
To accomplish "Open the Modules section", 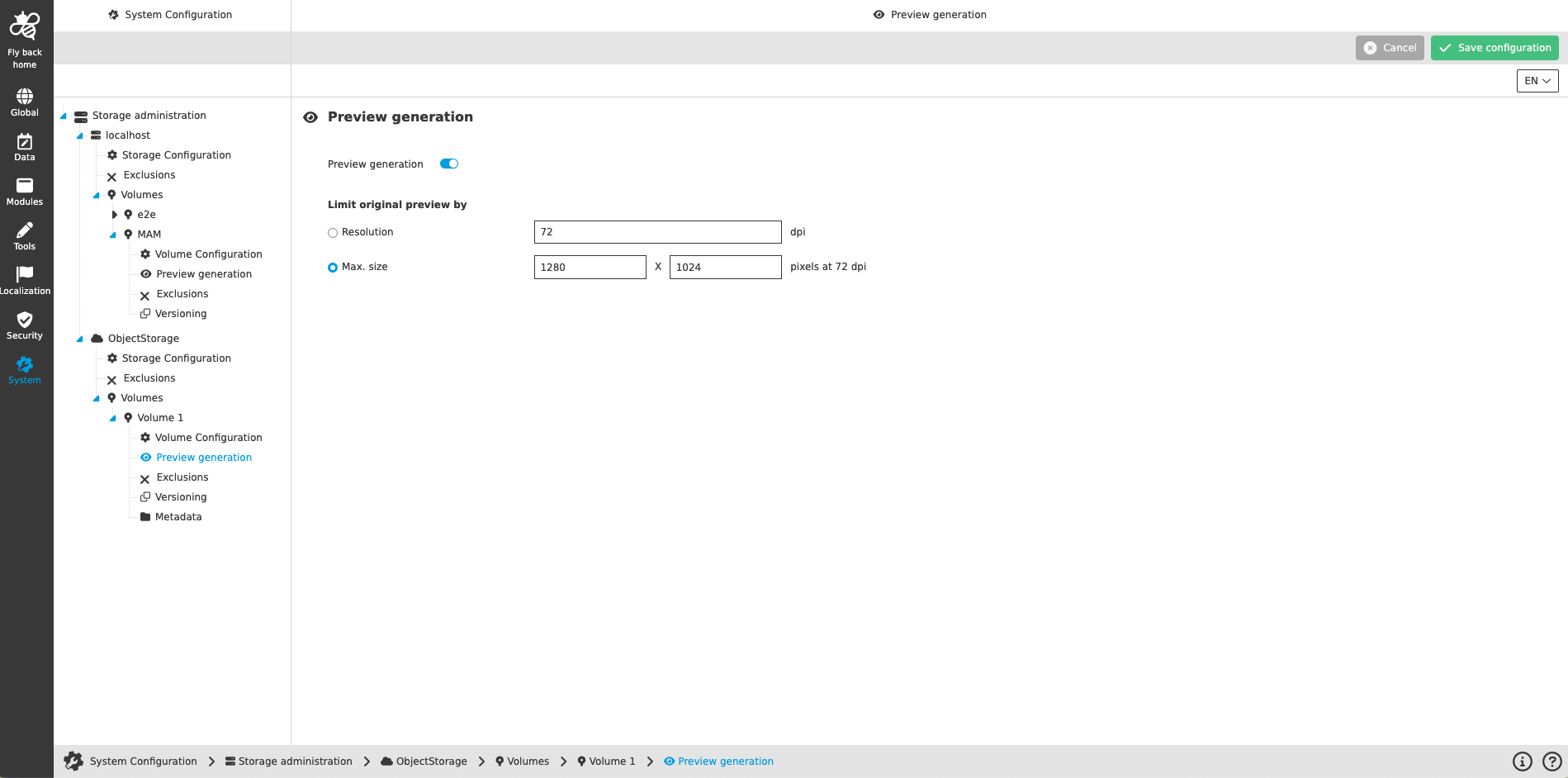I will click(24, 190).
